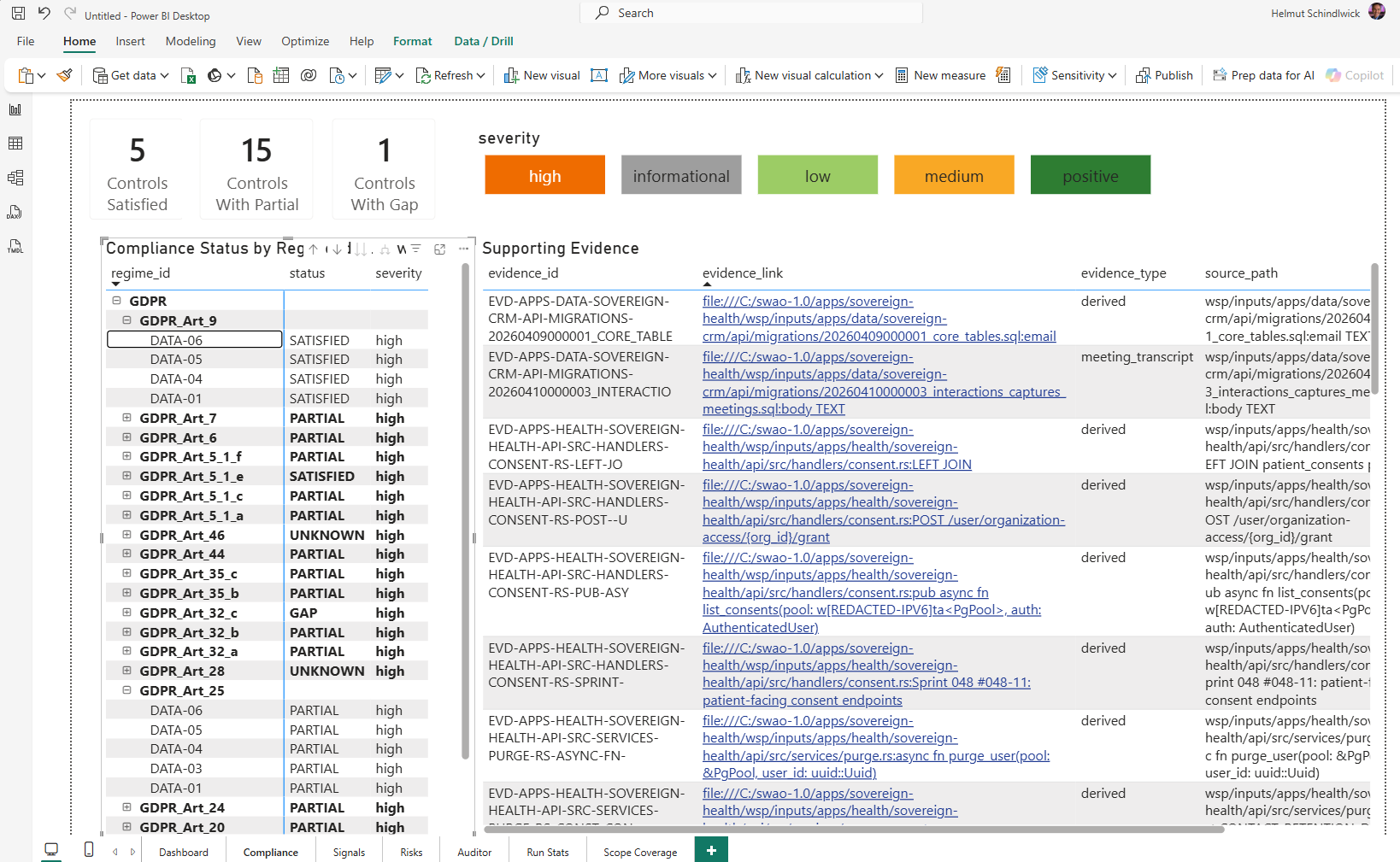The height and width of the screenshot is (862, 1400).
Task: Open the Sensitivity dropdown
Action: point(1112,75)
